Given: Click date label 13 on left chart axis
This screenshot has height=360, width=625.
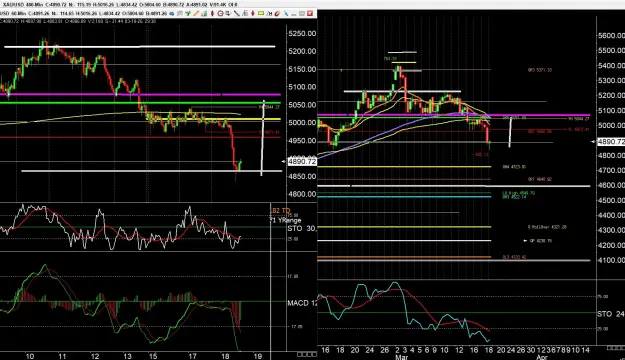Looking at the screenshot, I should coord(127,356).
